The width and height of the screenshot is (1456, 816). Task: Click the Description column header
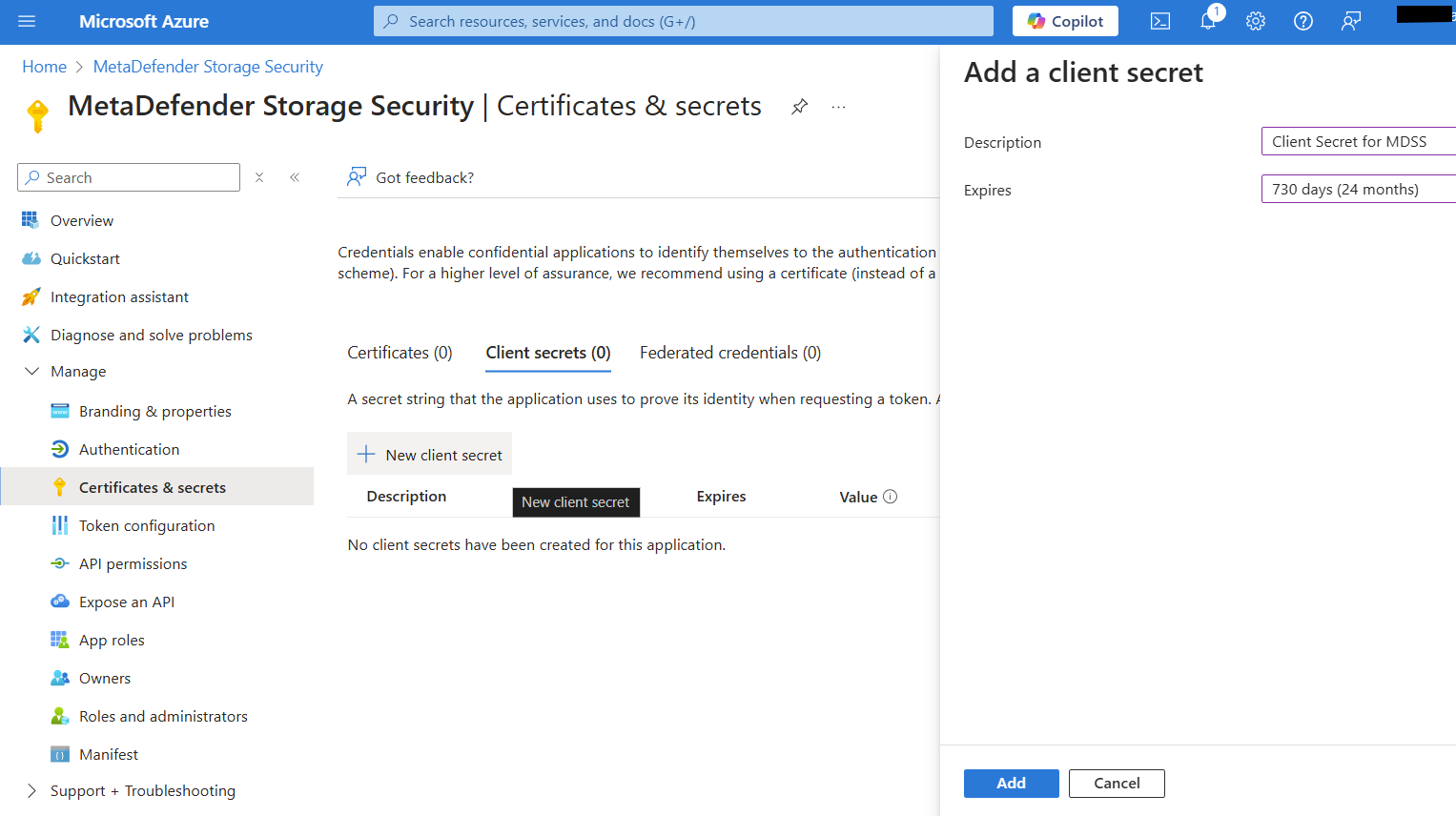[406, 497]
